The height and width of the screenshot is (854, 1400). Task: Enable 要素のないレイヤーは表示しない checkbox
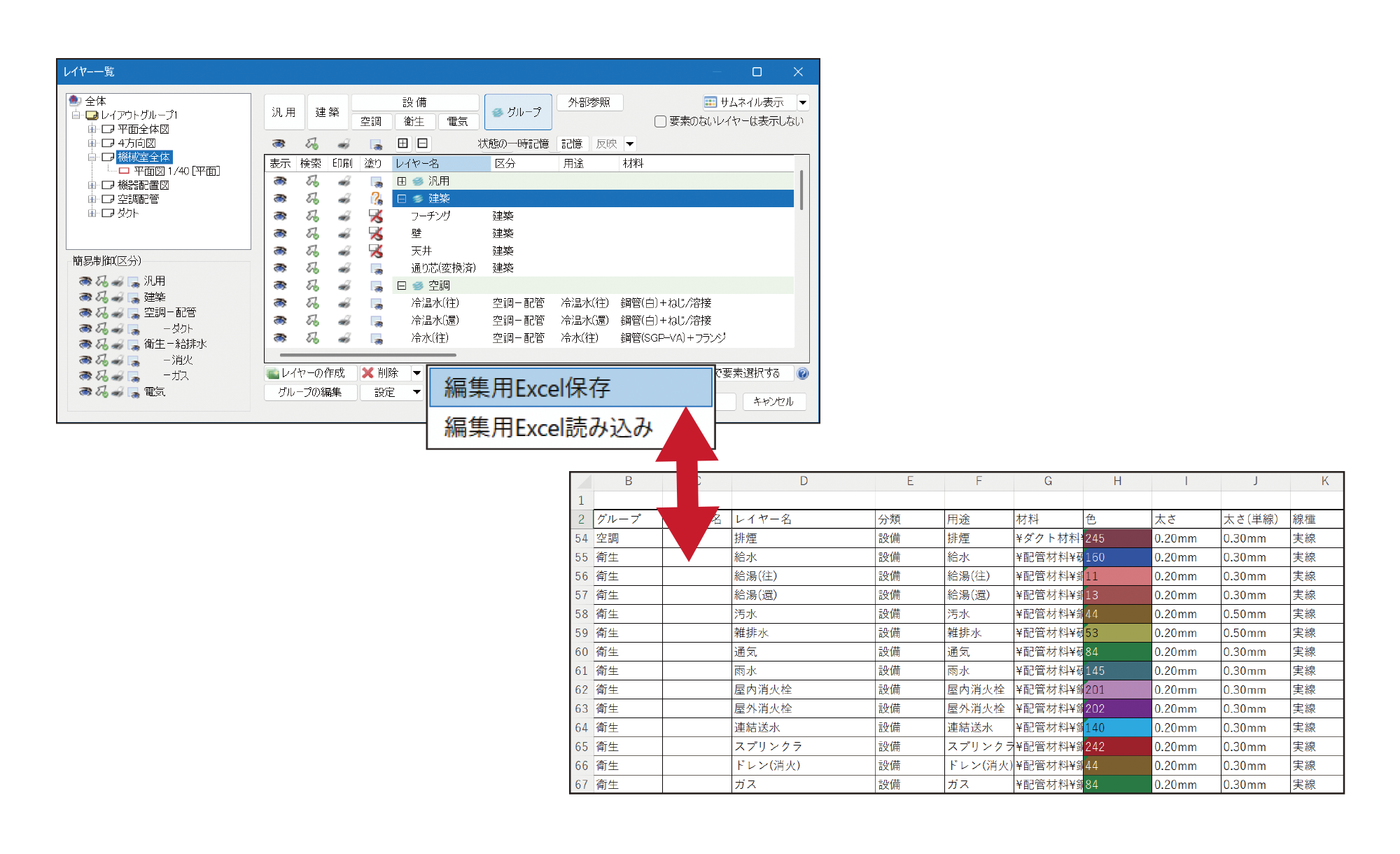[x=660, y=120]
